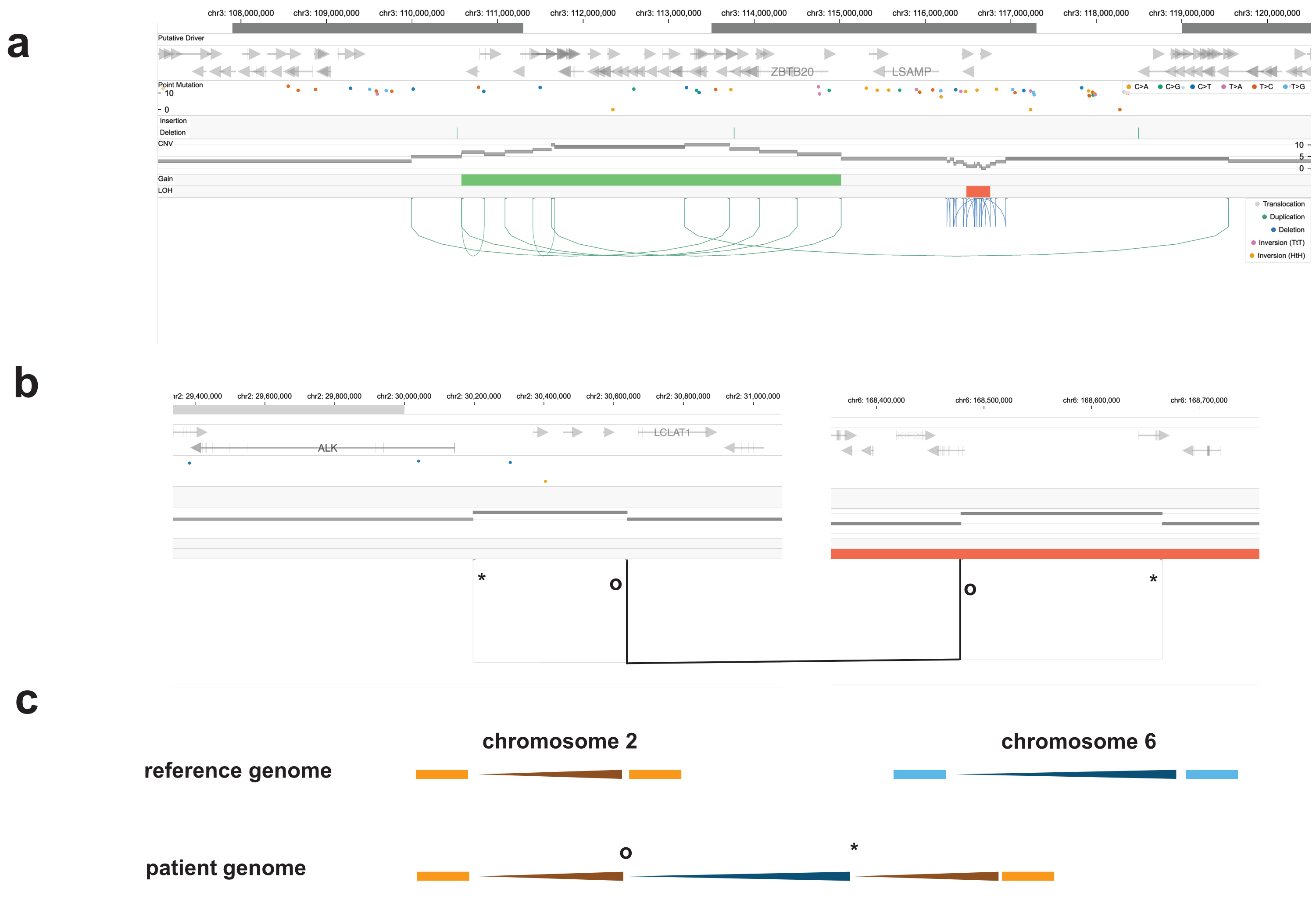This screenshot has width=1316, height=903.
Task: Click the dark blue wedge in patient genome row
Action: tap(740, 876)
